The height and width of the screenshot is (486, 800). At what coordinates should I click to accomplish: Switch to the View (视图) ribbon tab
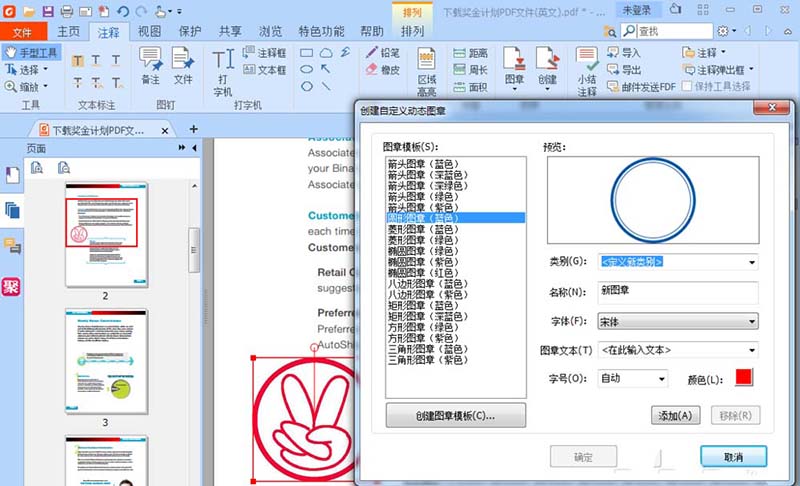[149, 31]
